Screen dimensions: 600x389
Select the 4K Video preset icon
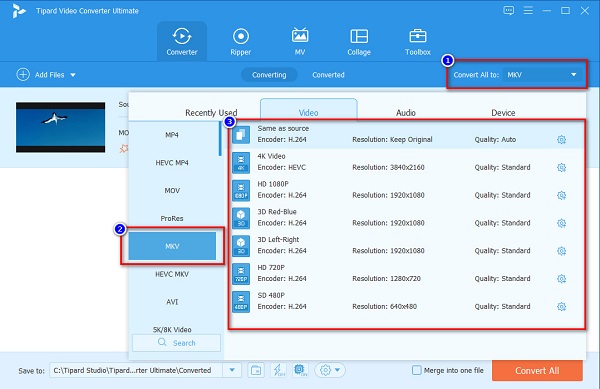click(241, 163)
